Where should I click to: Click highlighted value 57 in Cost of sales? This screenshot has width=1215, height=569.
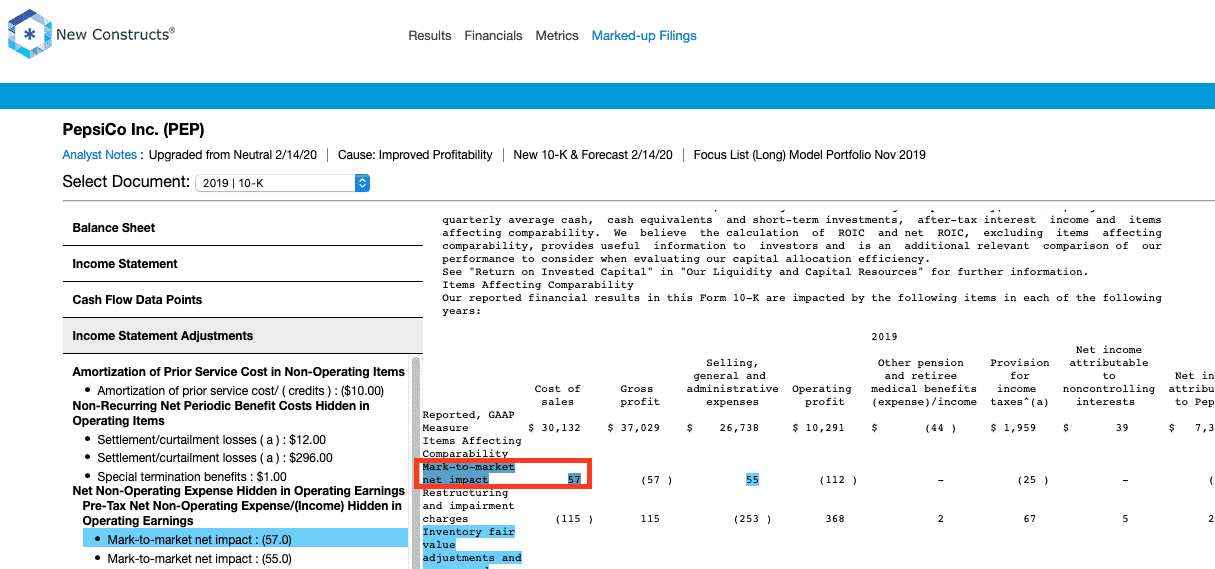574,480
